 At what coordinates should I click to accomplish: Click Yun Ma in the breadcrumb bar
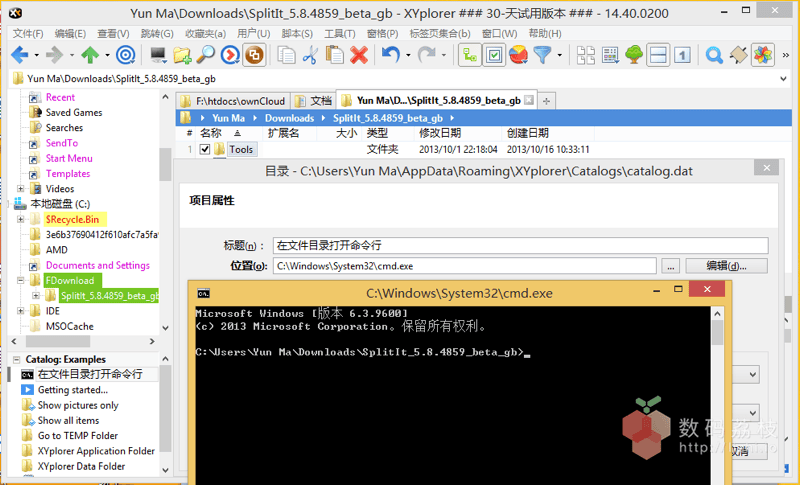click(x=229, y=118)
